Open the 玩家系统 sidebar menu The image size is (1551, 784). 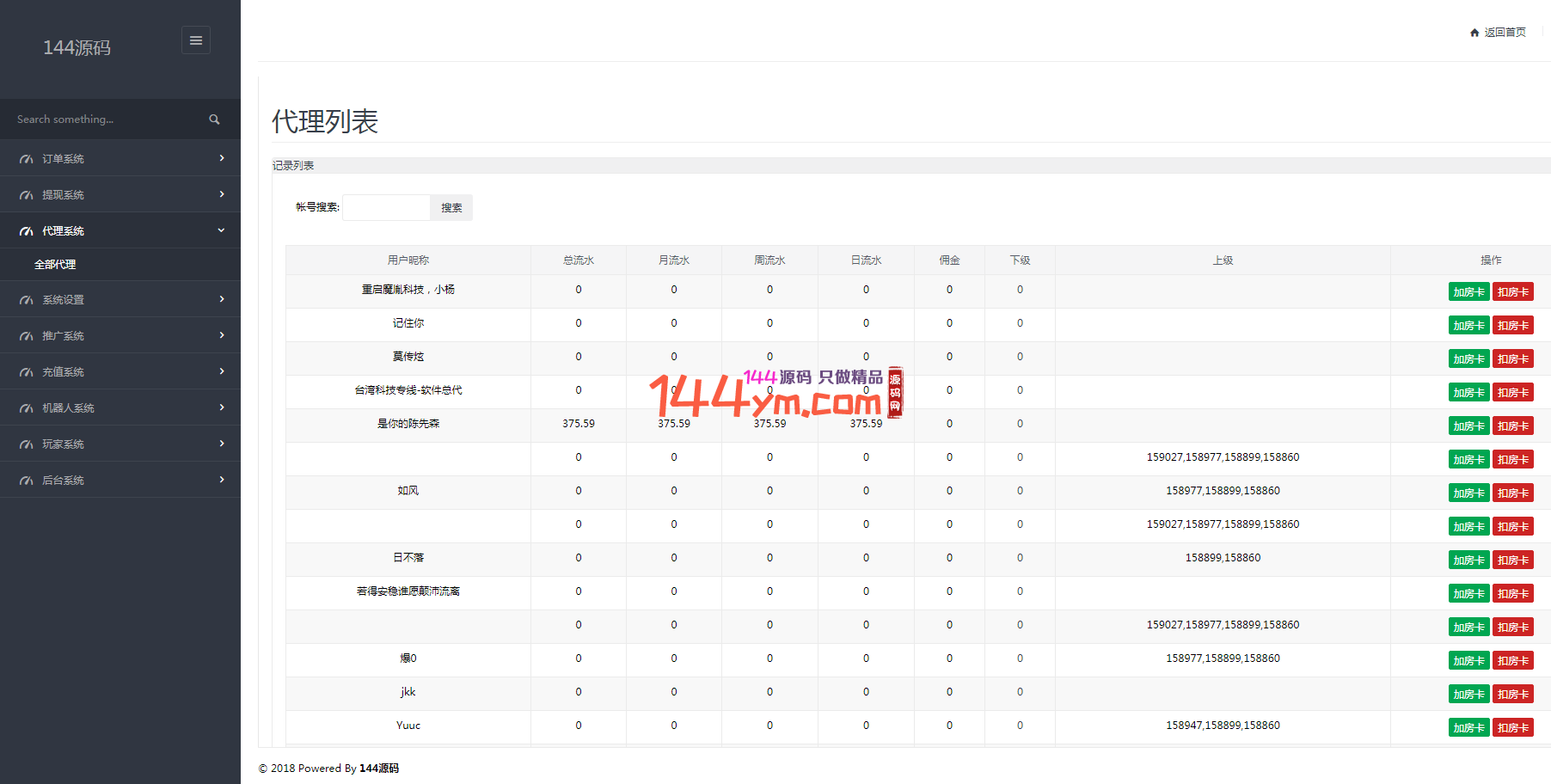pyautogui.click(x=64, y=444)
